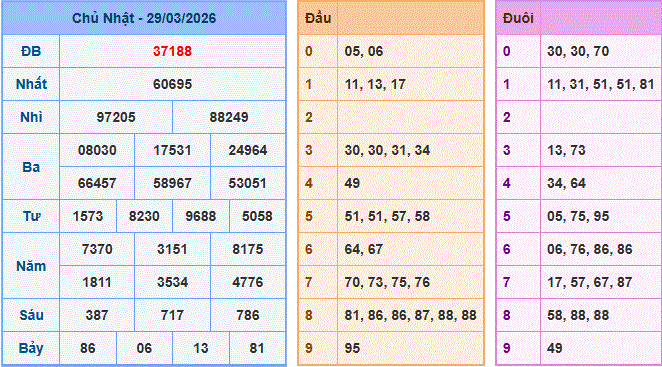Click the purple "Đuôi" table header
Image resolution: width=662 pixels, height=367 pixels.
pos(518,18)
